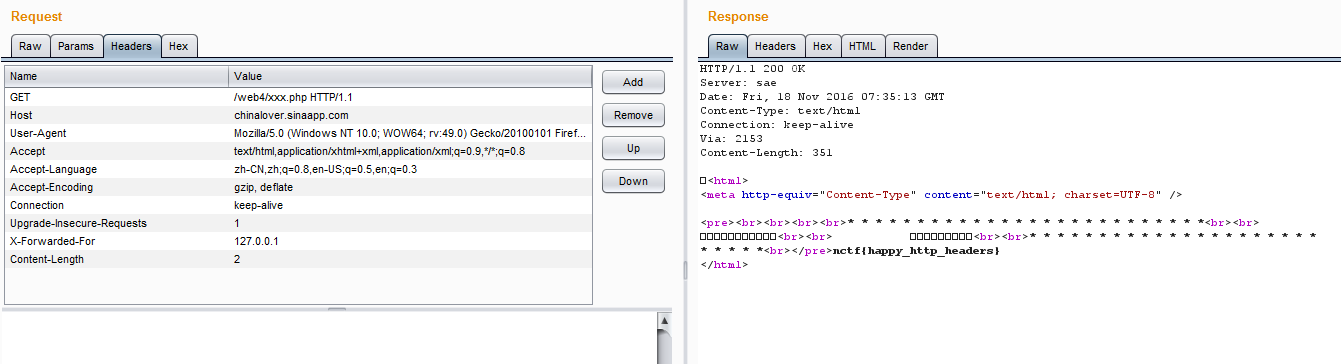Click the split handle between request panes
Screen dimensions: 1341x364
coord(336,309)
